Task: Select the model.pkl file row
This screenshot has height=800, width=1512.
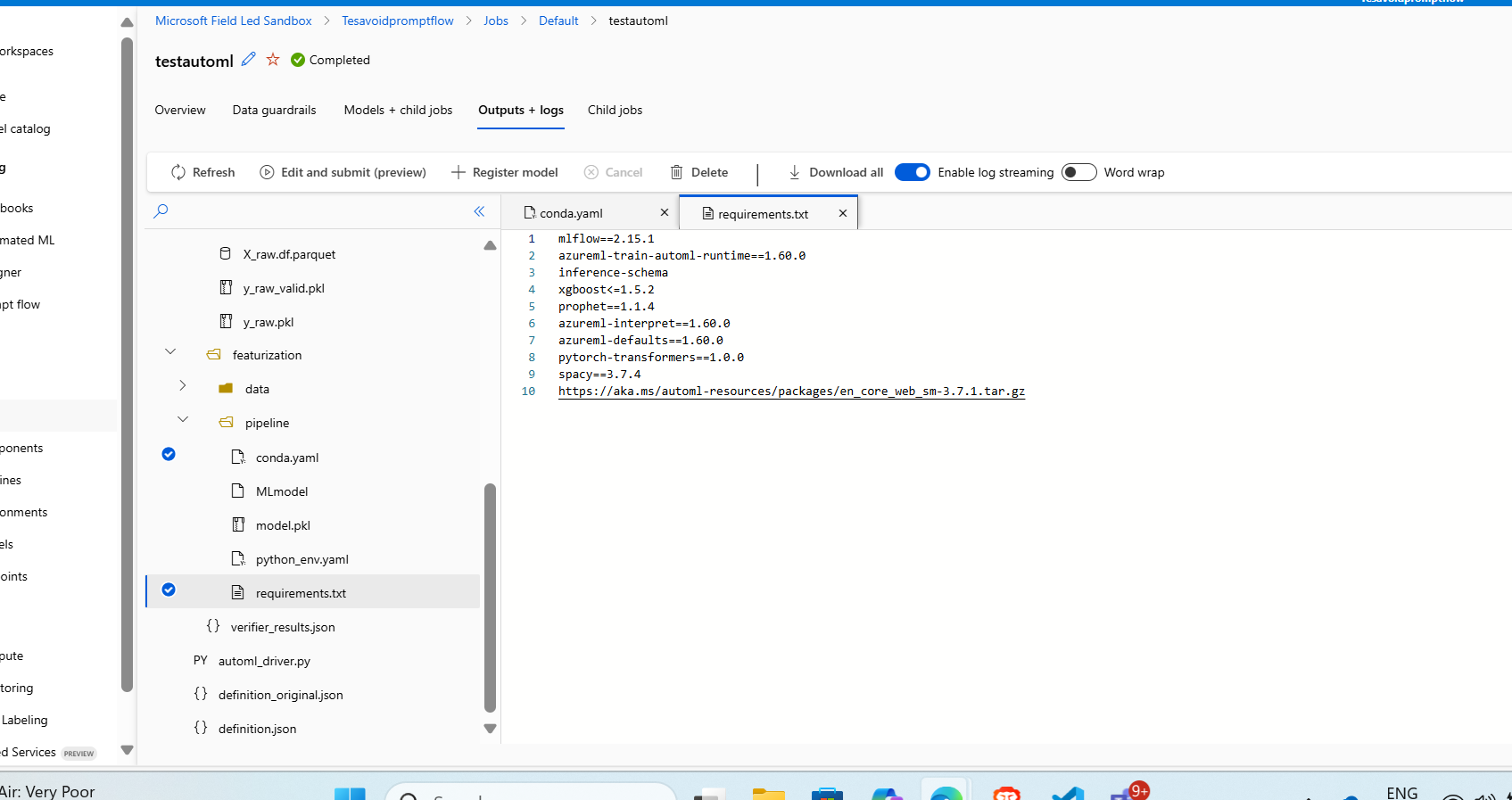Action: click(x=312, y=525)
